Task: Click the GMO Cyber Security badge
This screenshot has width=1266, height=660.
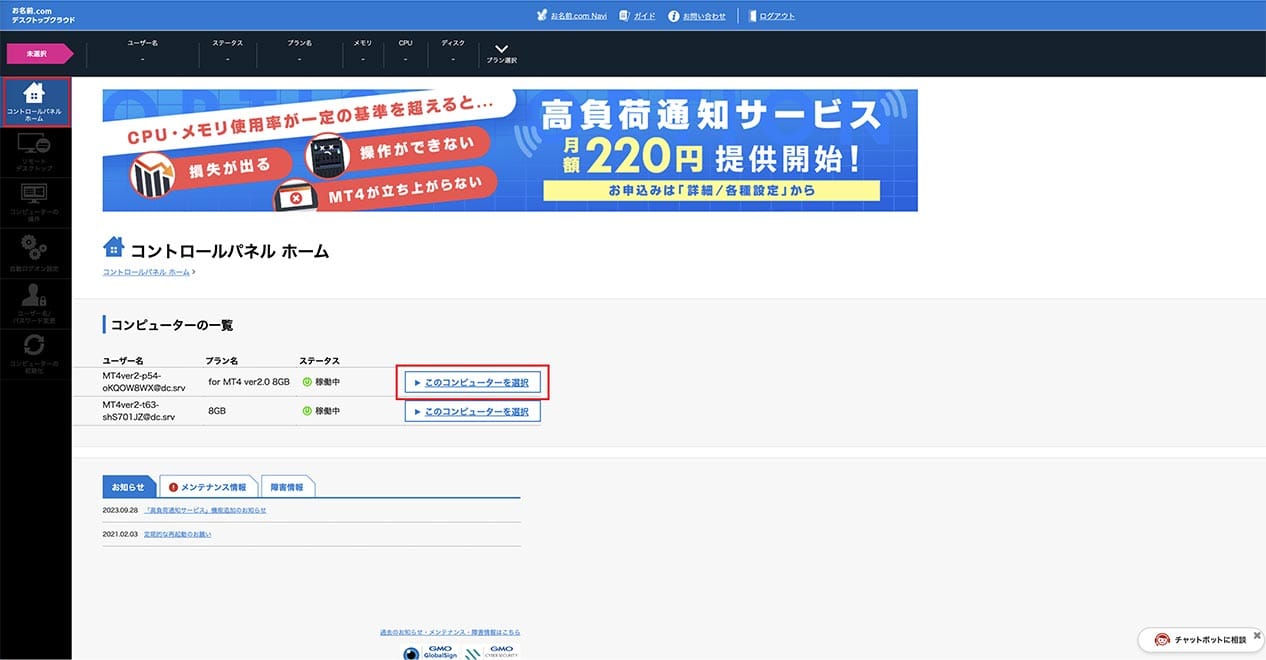Action: point(490,651)
